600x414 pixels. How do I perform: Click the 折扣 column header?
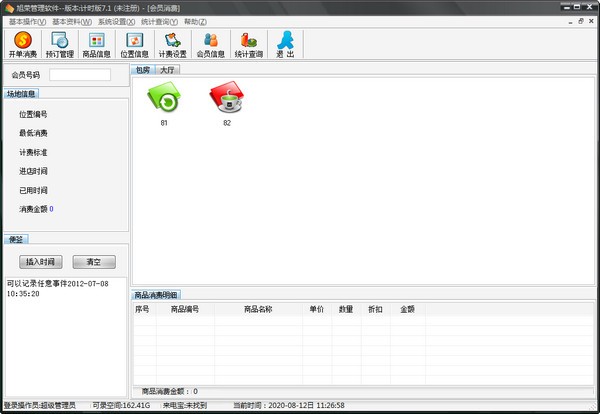click(x=375, y=309)
